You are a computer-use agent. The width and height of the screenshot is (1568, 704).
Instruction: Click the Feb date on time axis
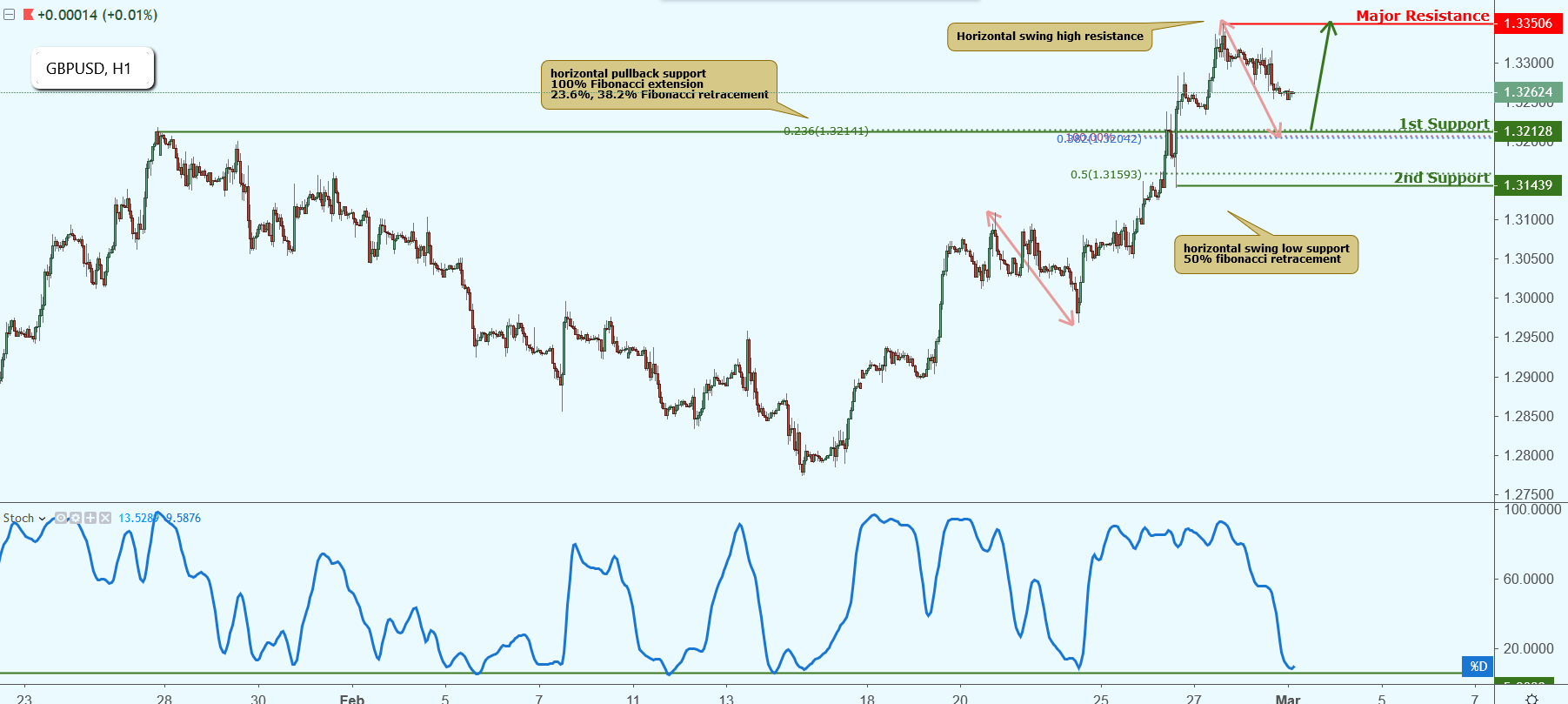(x=352, y=699)
